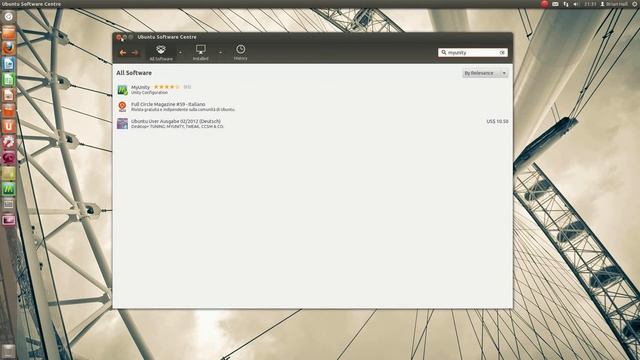Open the Dash home launcher icon
This screenshot has width=640, height=360.
9,17
